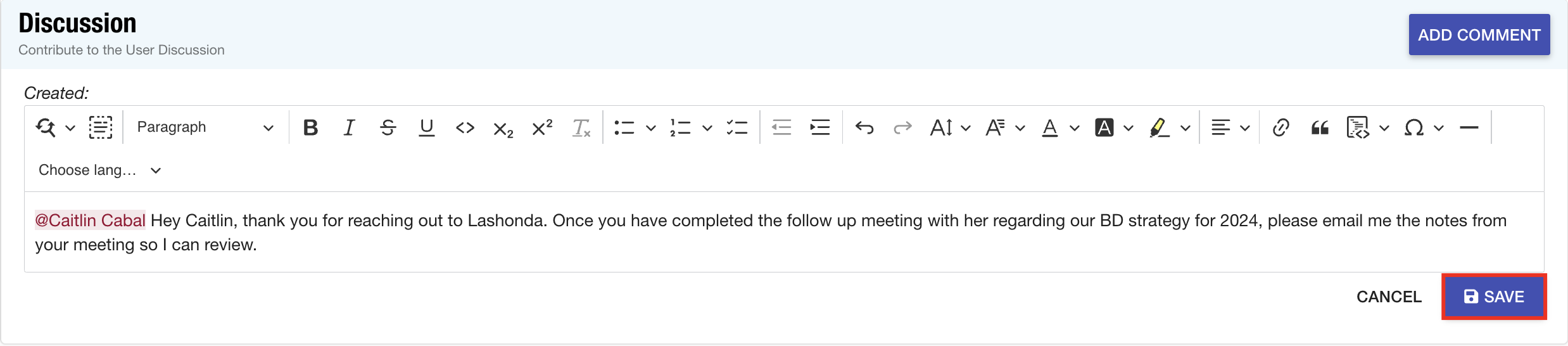Increase the text indent
This screenshot has width=1568, height=346.
click(820, 127)
